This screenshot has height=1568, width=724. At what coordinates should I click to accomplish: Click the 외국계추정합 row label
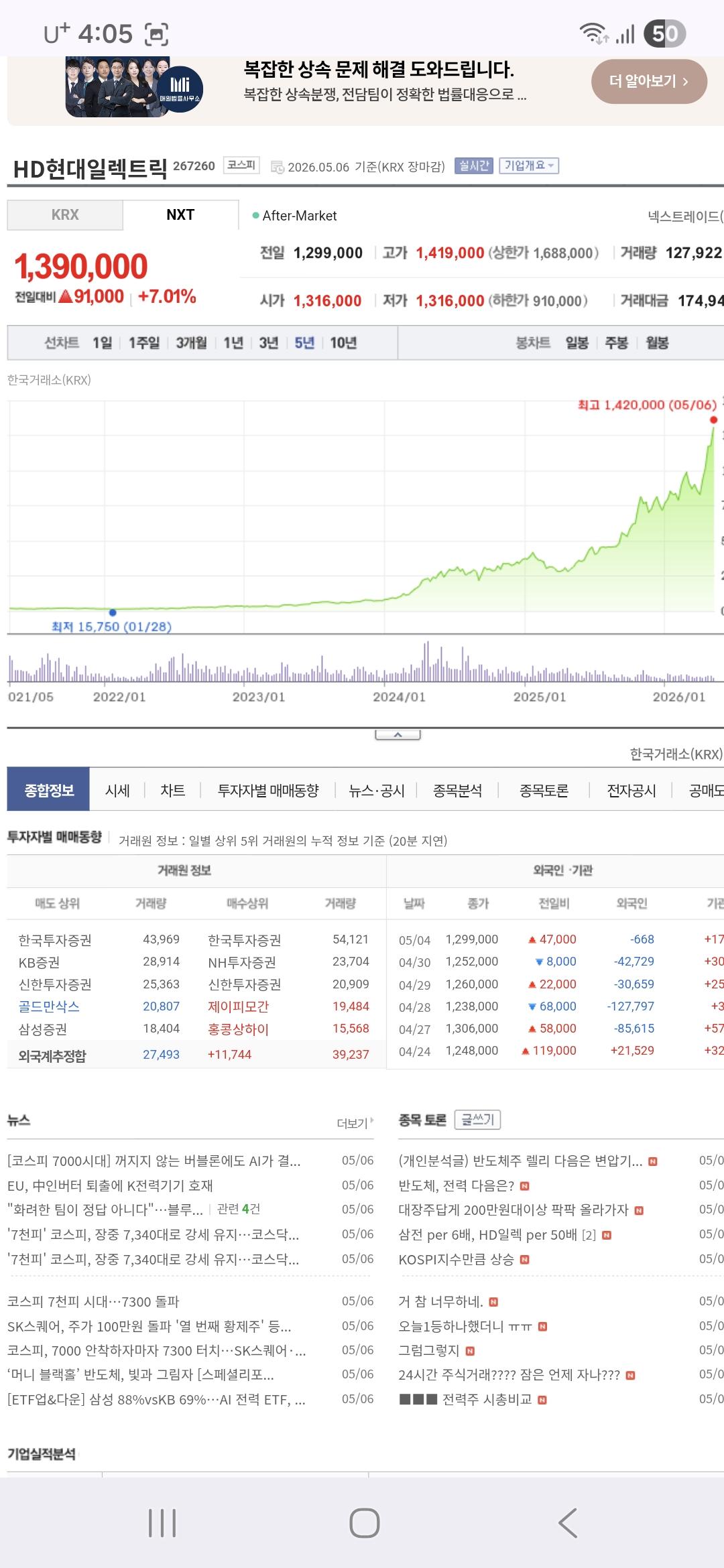click(x=52, y=1055)
